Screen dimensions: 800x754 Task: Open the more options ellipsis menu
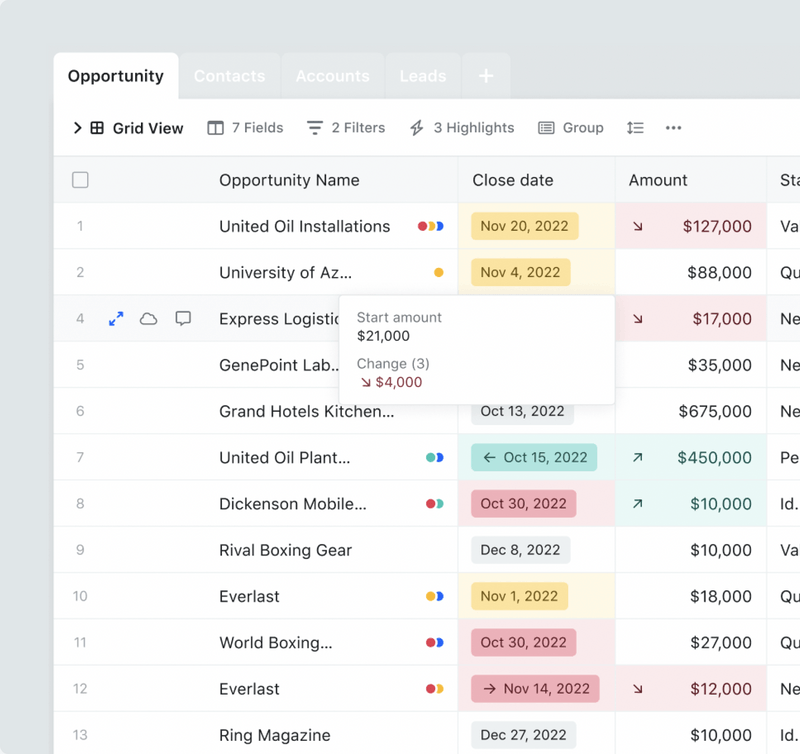673,128
